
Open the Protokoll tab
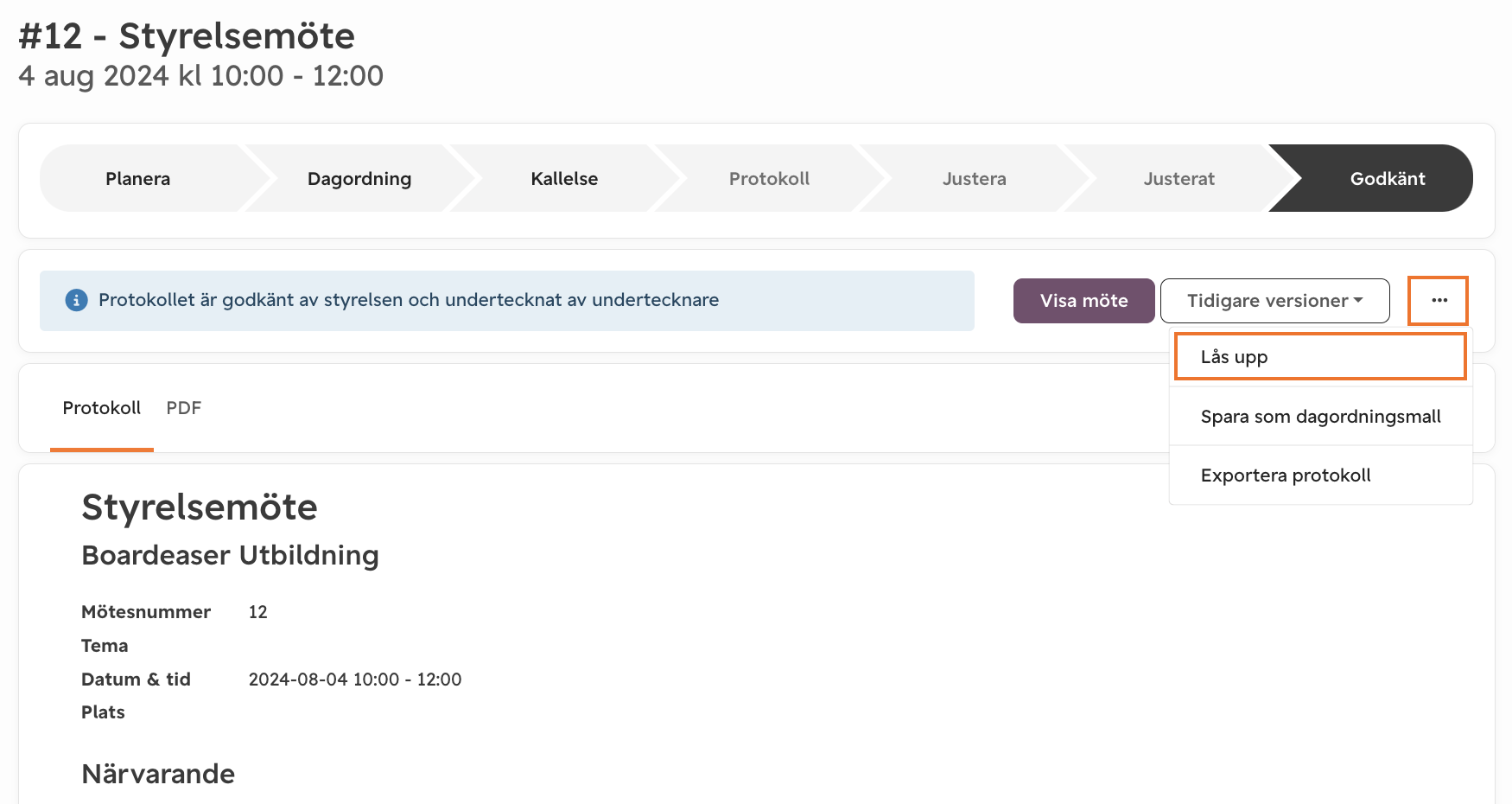[x=102, y=408]
